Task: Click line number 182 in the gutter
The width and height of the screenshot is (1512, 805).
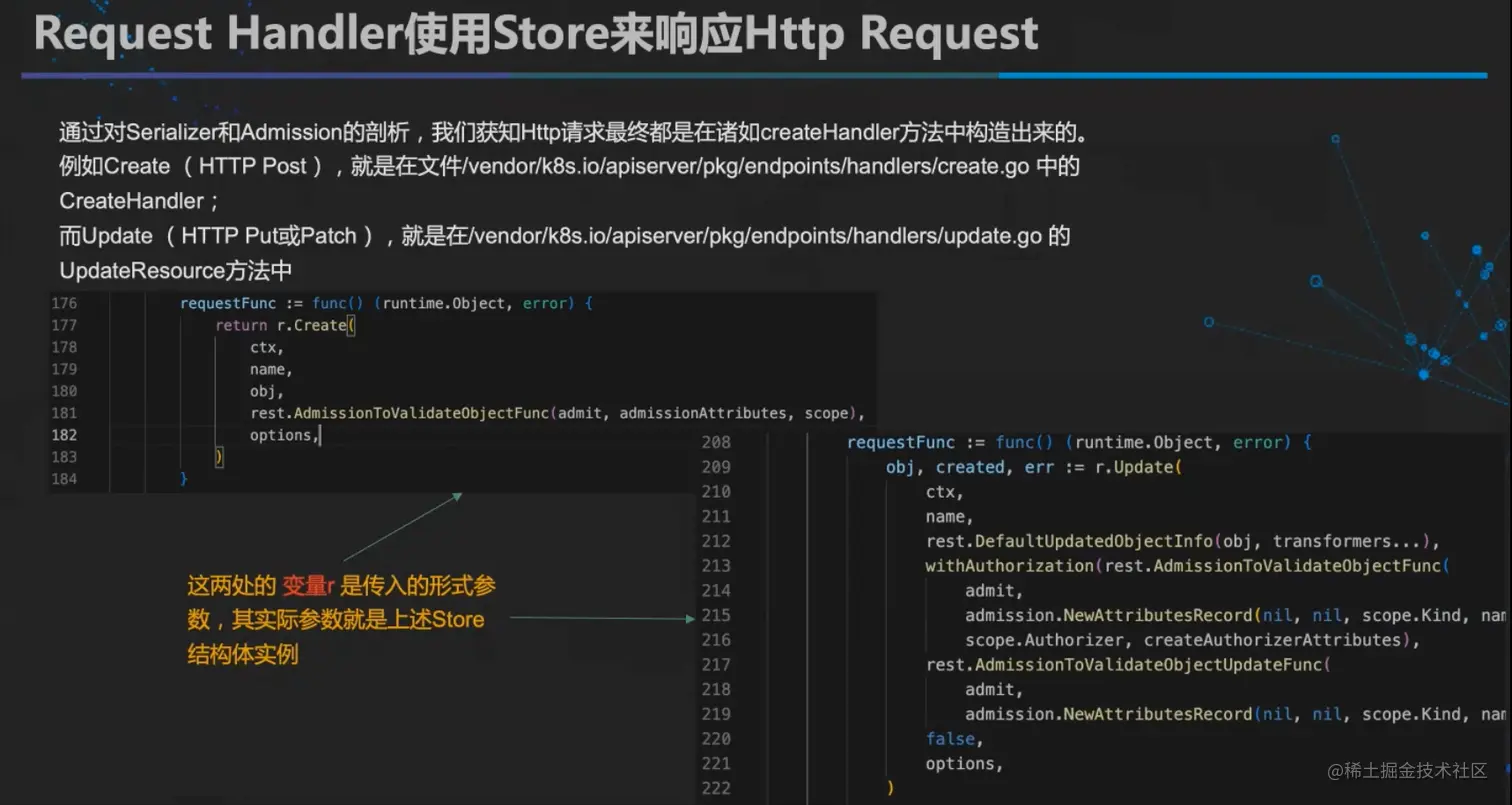Action: tap(63, 435)
